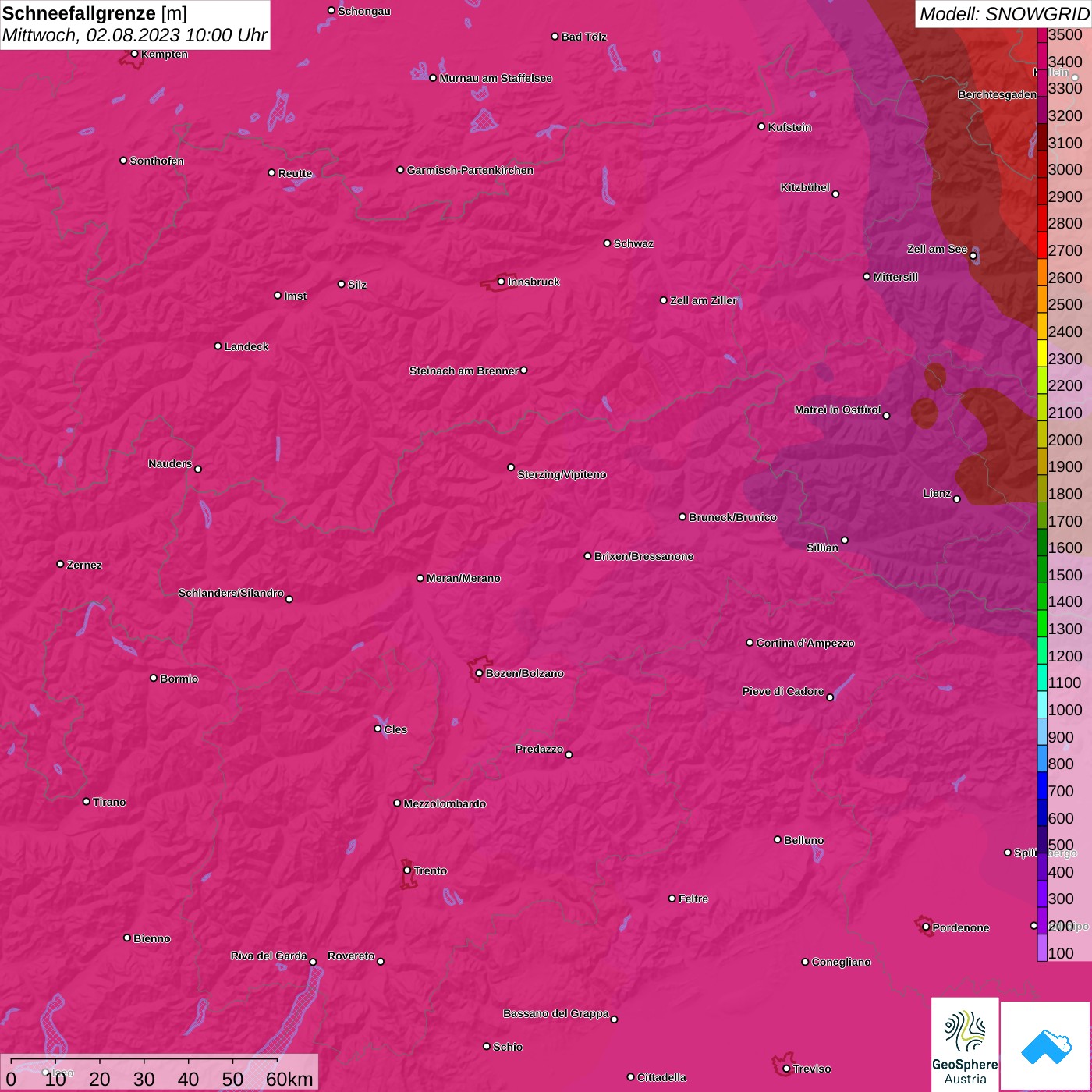Click the Mezzolombardo label
The height and width of the screenshot is (1092, 1092).
pos(445,803)
